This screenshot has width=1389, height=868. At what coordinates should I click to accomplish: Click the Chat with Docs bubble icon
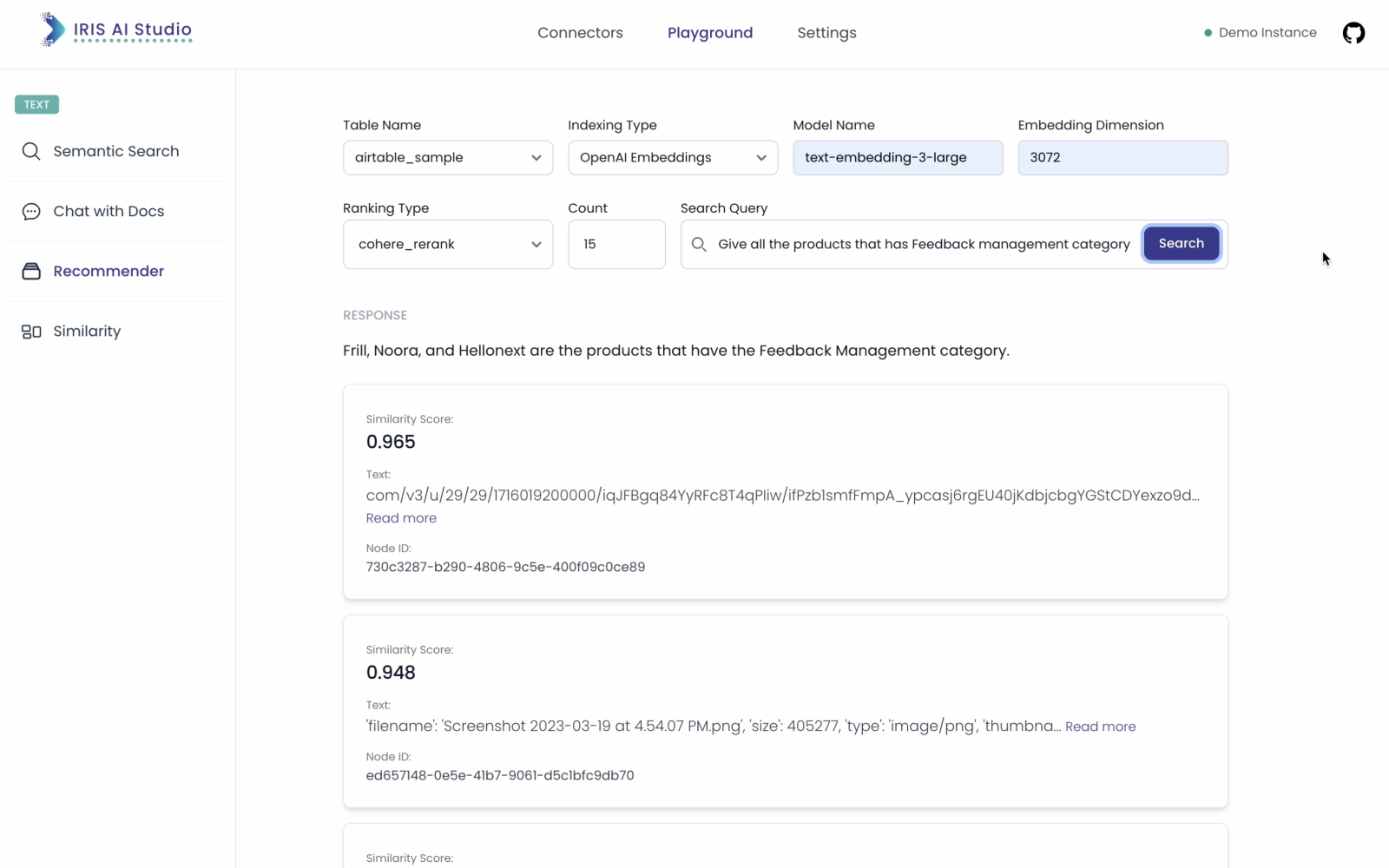(31, 212)
